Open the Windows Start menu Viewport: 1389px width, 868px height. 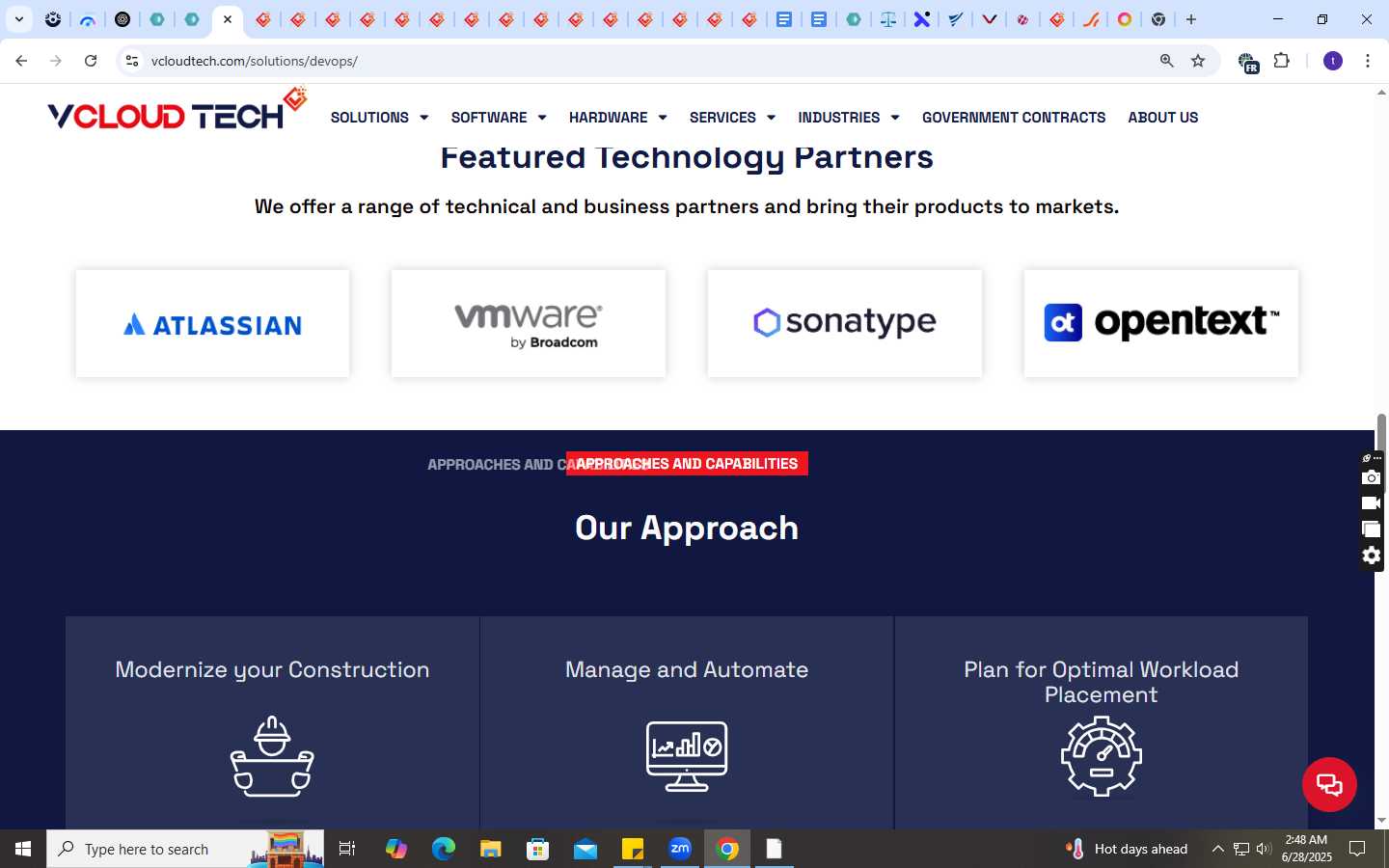click(x=23, y=849)
